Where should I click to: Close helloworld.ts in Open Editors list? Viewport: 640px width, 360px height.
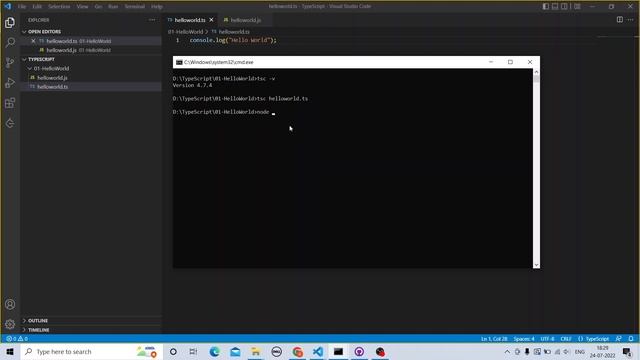pyautogui.click(x=33, y=41)
